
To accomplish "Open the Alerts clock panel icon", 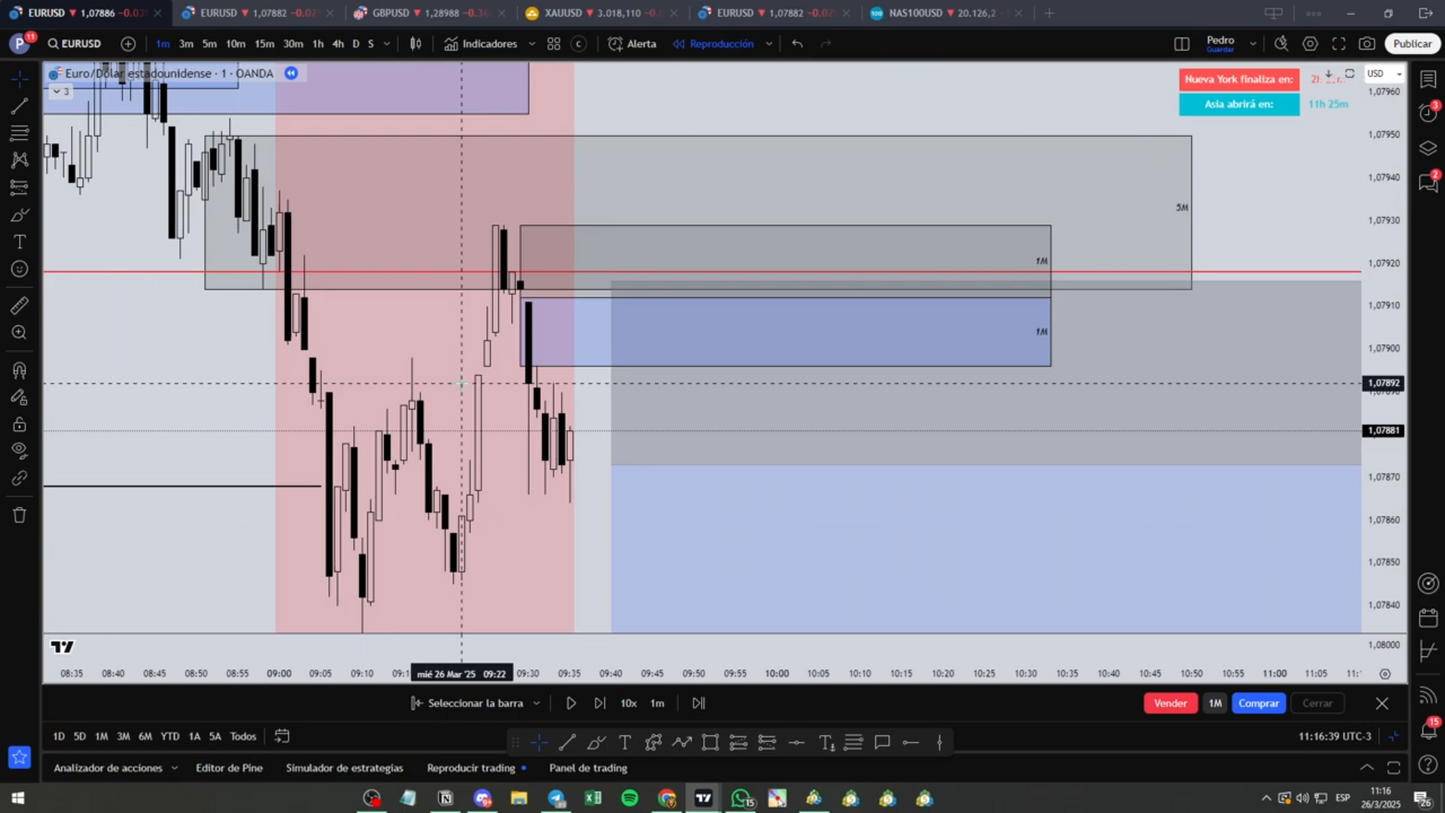I will click(1428, 113).
